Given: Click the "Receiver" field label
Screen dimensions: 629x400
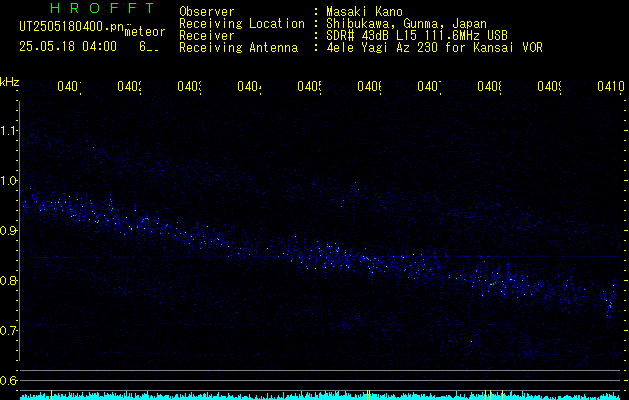Looking at the screenshot, I should tap(207, 36).
